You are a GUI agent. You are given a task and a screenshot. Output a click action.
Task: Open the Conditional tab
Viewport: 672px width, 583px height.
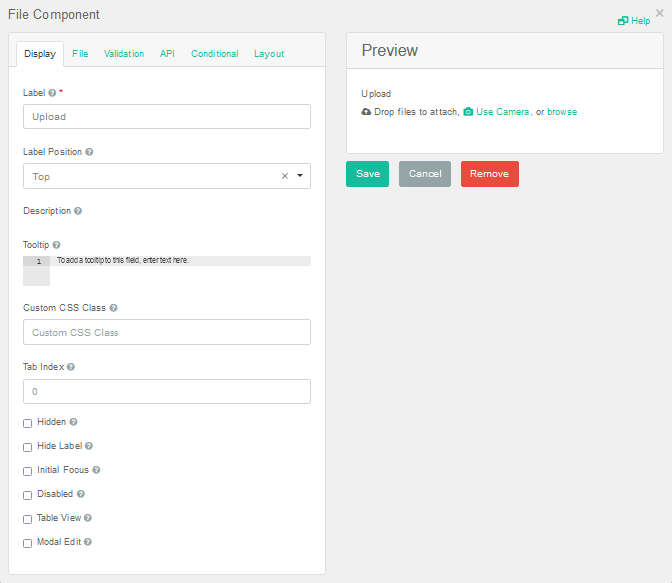214,54
